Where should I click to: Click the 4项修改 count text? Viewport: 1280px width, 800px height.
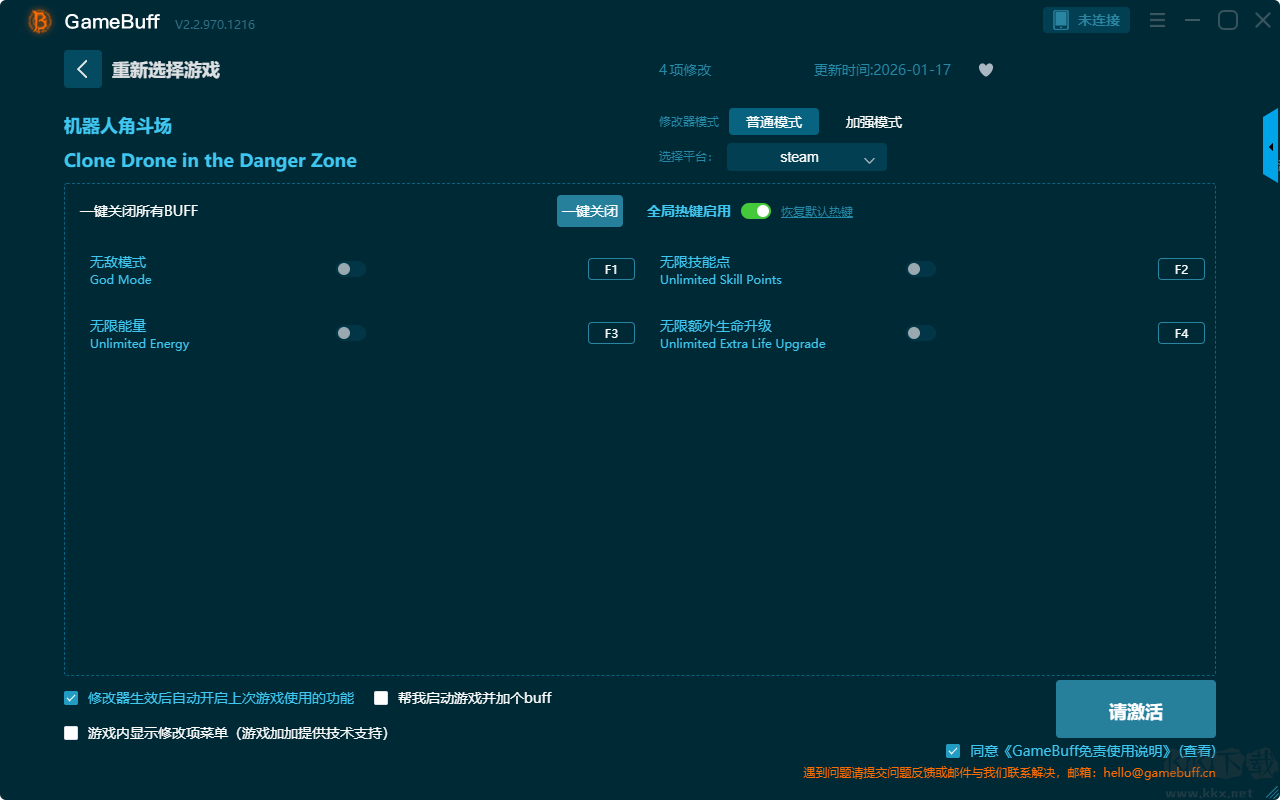pyautogui.click(x=685, y=70)
